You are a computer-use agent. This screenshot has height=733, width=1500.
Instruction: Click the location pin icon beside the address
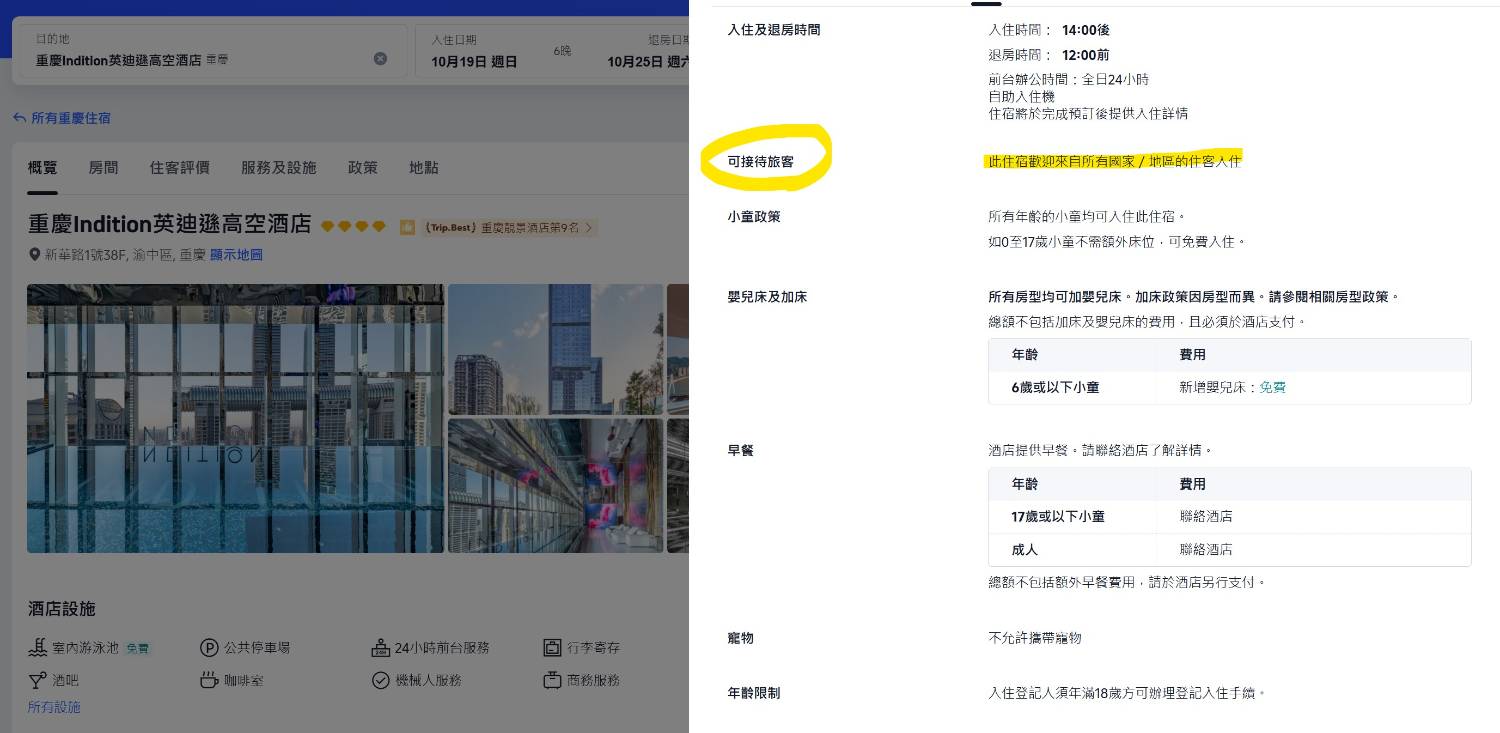pos(35,255)
